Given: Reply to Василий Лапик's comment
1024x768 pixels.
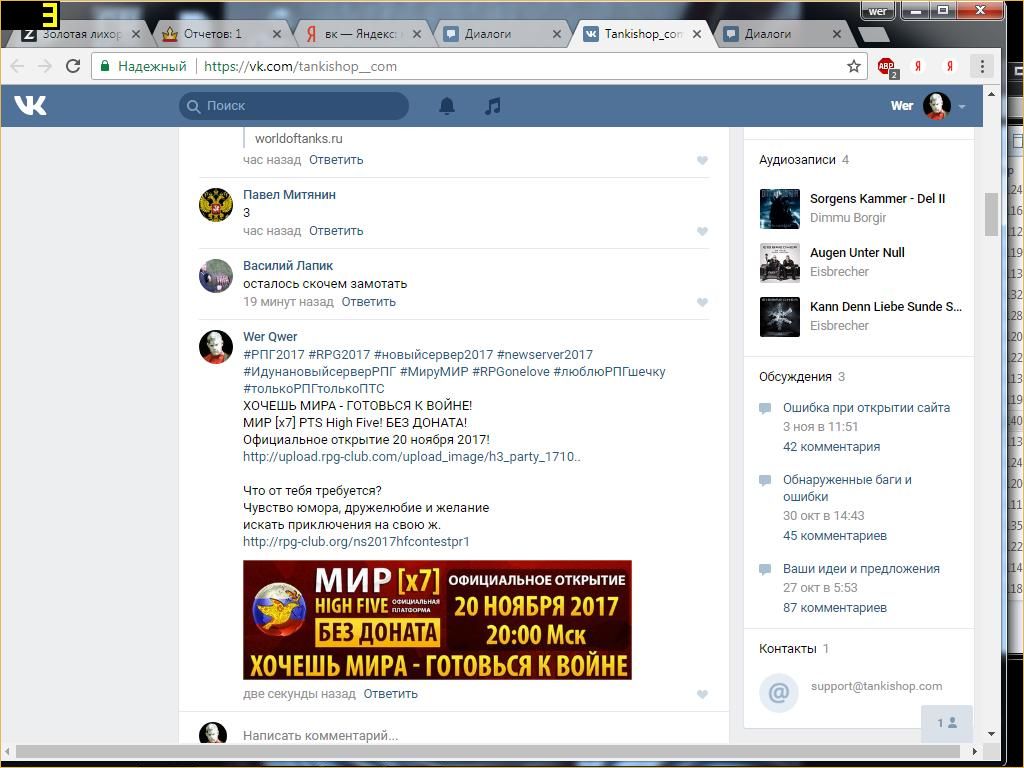Looking at the screenshot, I should [368, 302].
